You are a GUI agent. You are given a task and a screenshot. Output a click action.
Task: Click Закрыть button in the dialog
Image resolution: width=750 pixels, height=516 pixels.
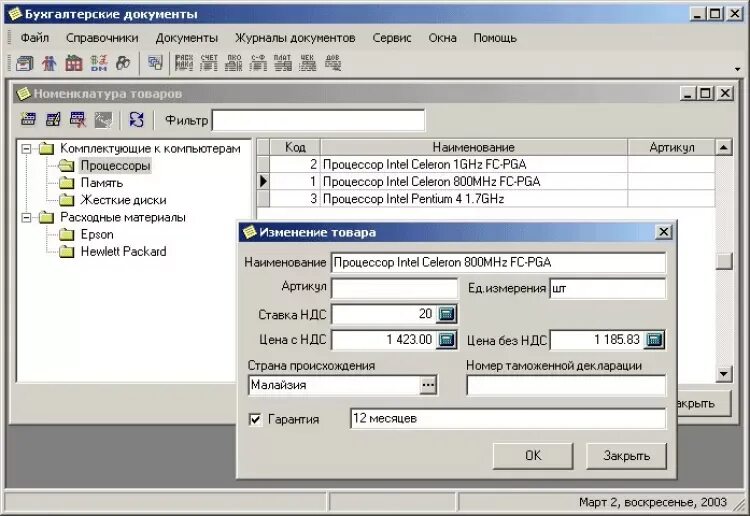tap(626, 455)
